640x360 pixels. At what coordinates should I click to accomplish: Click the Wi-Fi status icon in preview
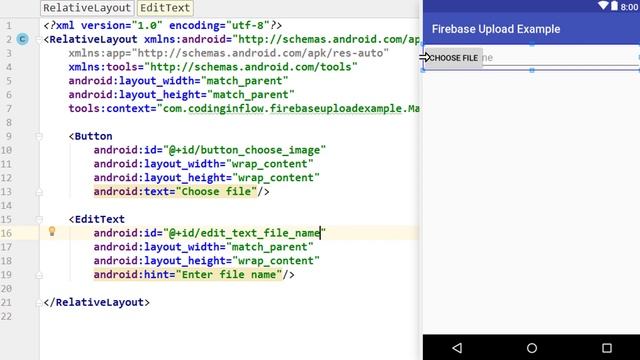pos(603,6)
